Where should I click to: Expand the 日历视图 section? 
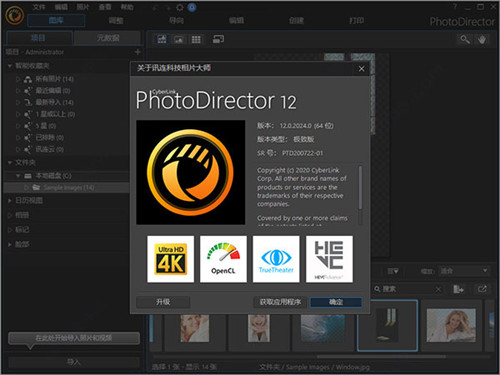coord(10,200)
